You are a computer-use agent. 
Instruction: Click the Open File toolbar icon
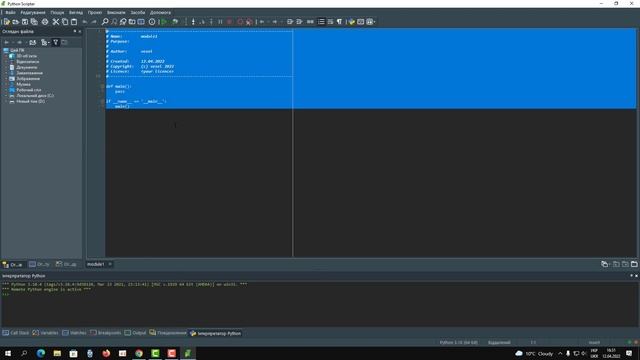click(16, 22)
